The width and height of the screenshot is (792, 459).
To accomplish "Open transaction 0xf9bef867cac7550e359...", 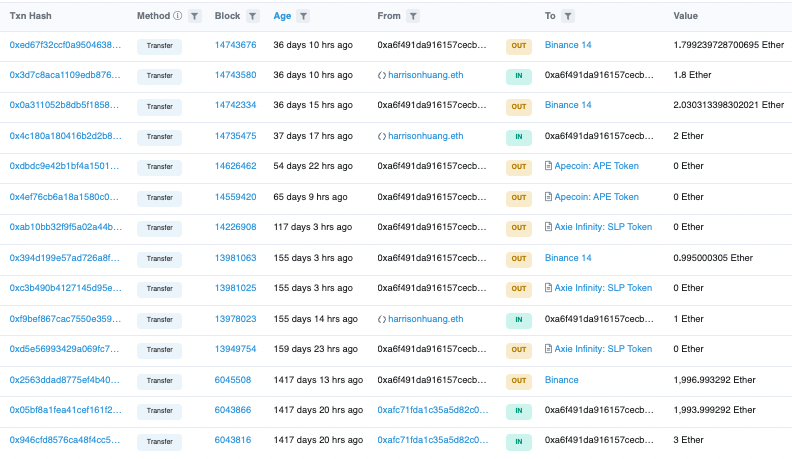I will tap(65, 319).
